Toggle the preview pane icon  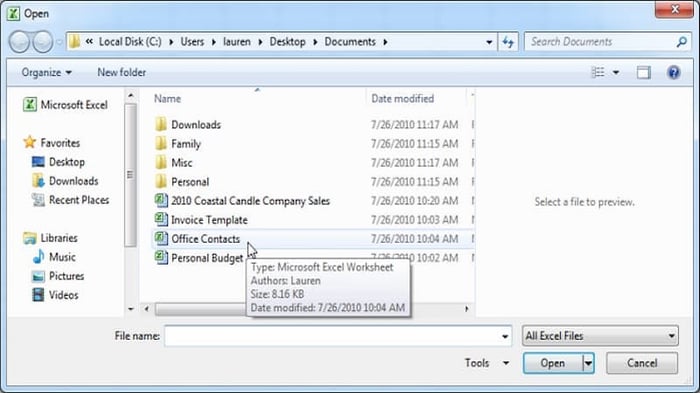(643, 72)
